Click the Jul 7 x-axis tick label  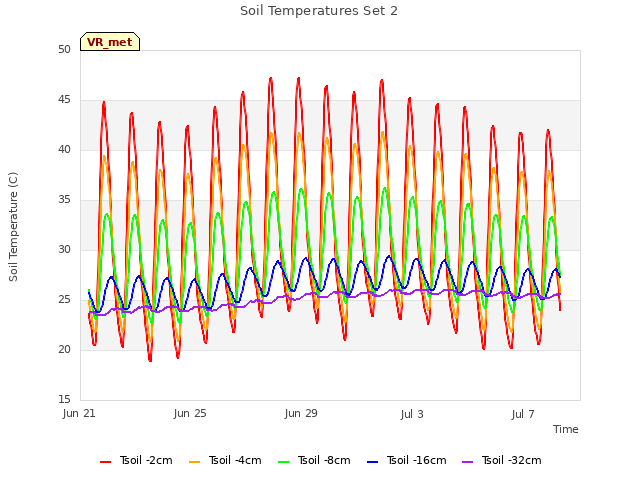[523, 414]
